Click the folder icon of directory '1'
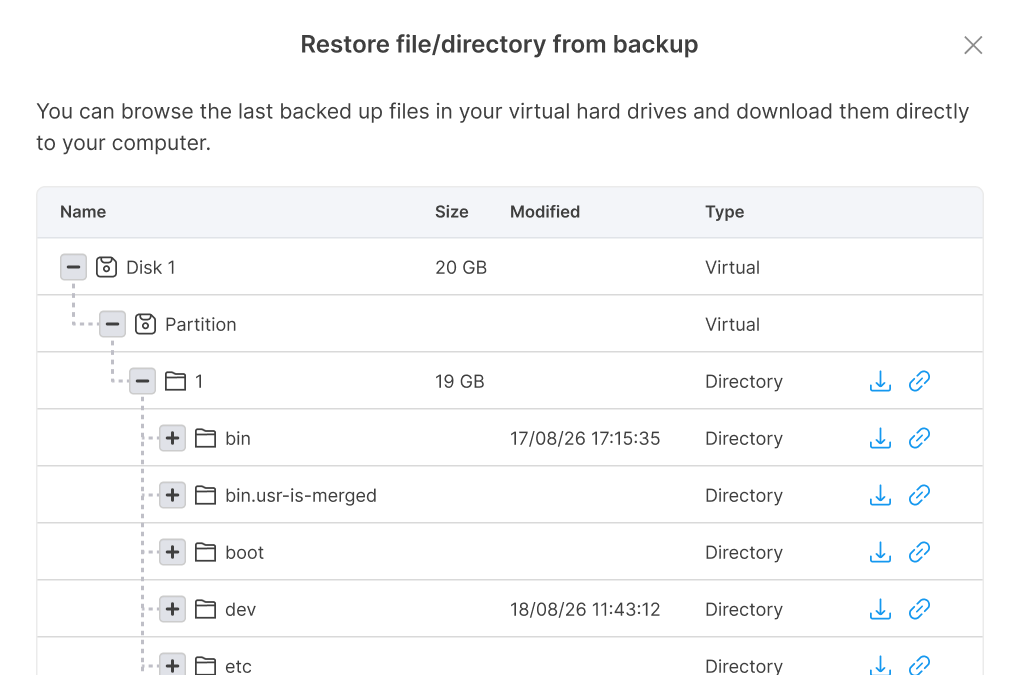The image size is (1020, 675). [175, 381]
